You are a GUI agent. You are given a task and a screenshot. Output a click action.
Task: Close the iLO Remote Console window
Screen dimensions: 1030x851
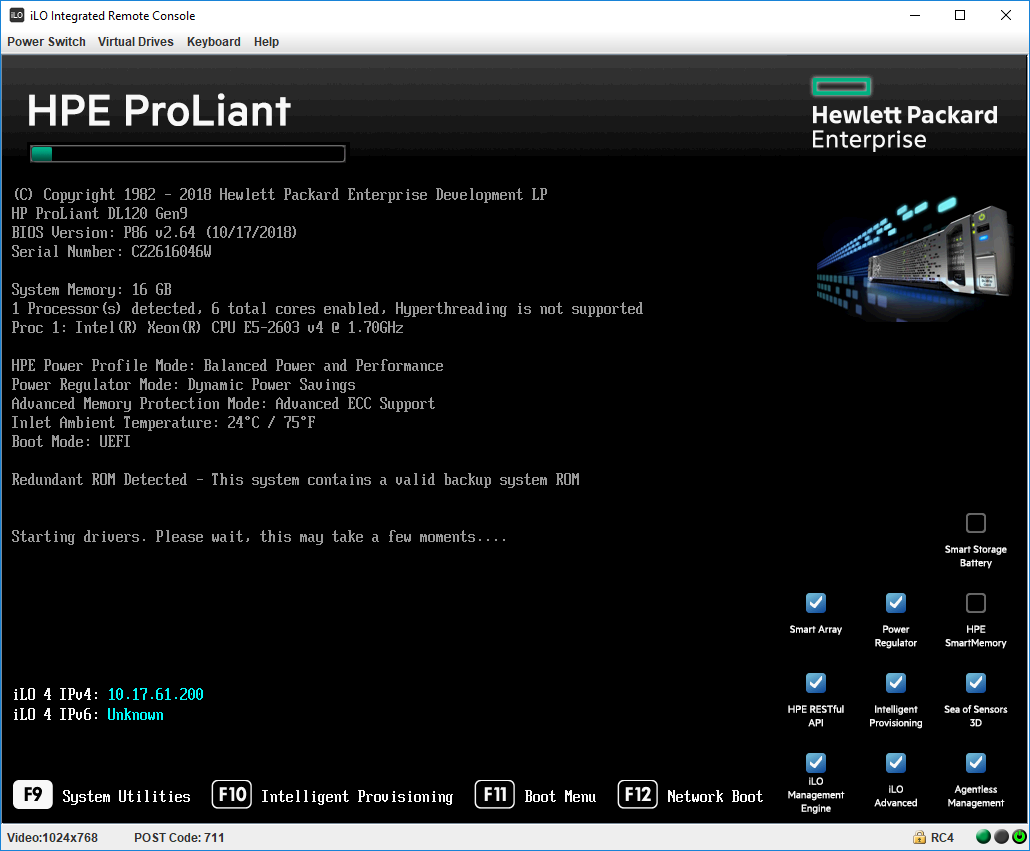[x=1006, y=15]
